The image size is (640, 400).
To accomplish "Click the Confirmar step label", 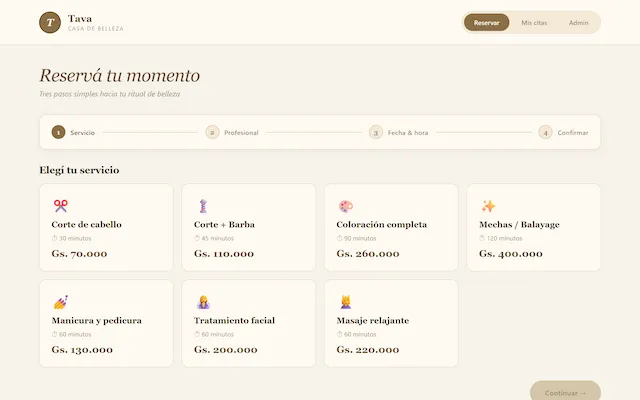I will click(573, 133).
